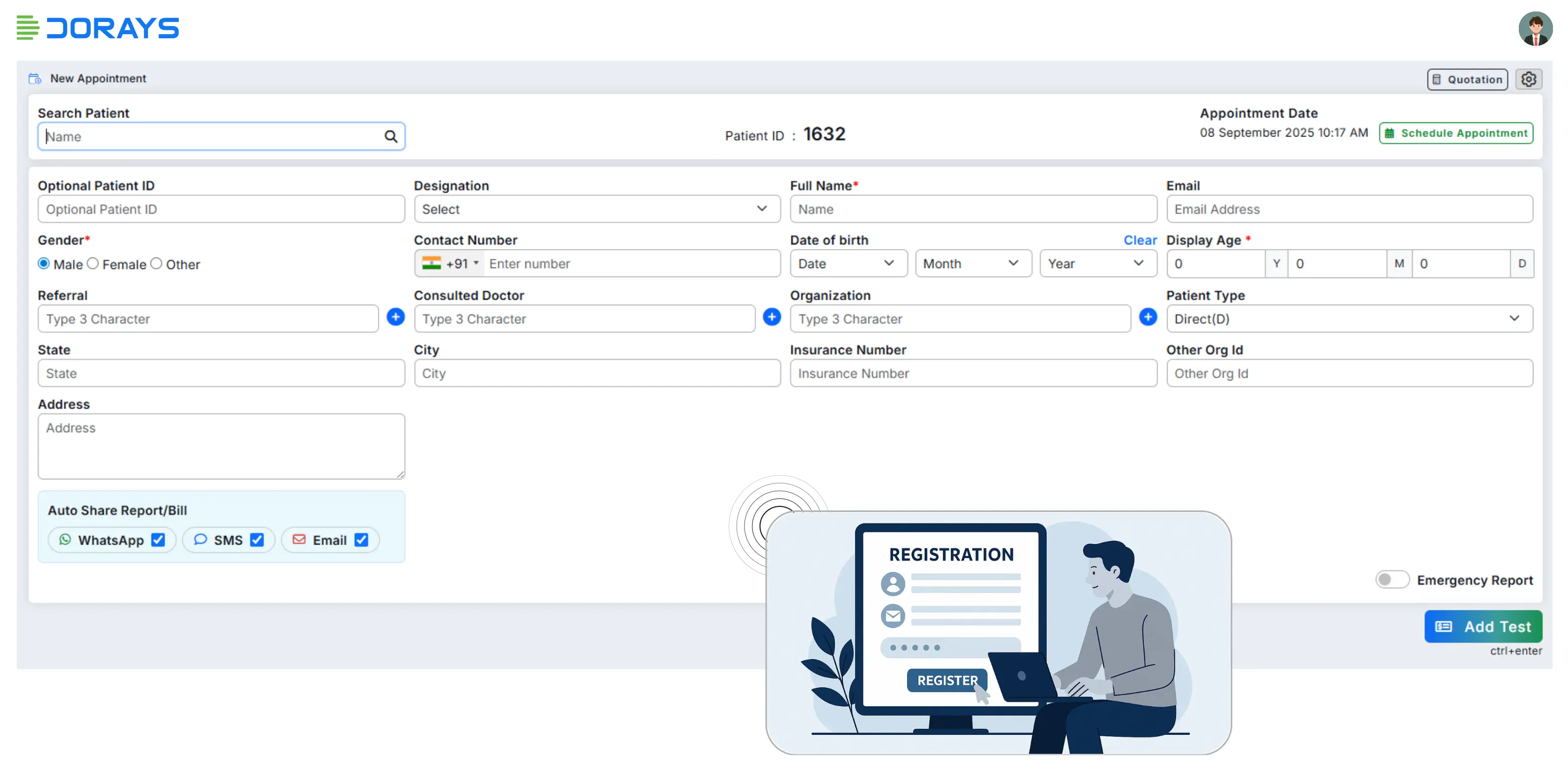The height and width of the screenshot is (784, 1568).
Task: Open India flag country code selector
Action: 449,264
